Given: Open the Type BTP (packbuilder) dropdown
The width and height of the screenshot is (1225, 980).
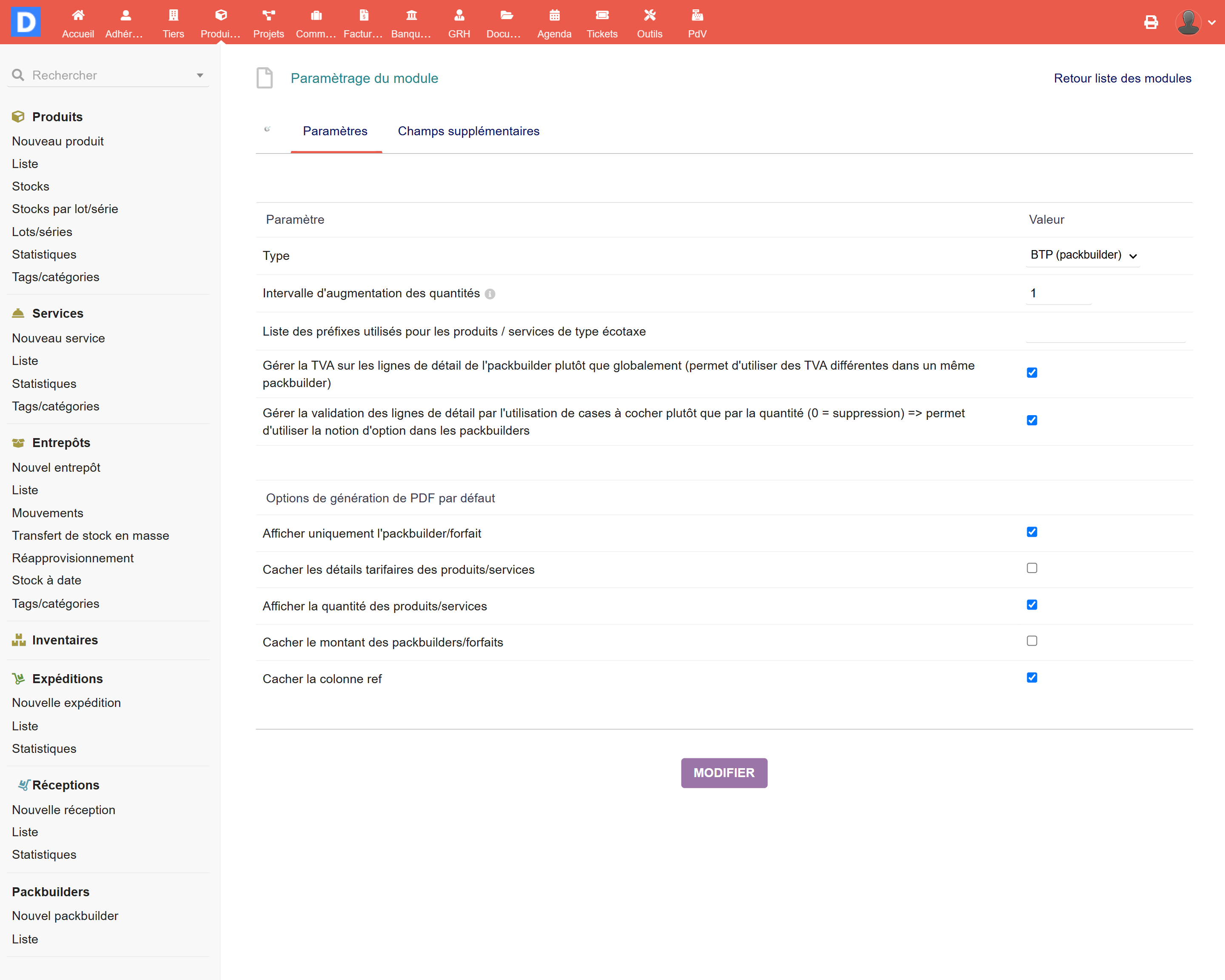Looking at the screenshot, I should (1083, 255).
